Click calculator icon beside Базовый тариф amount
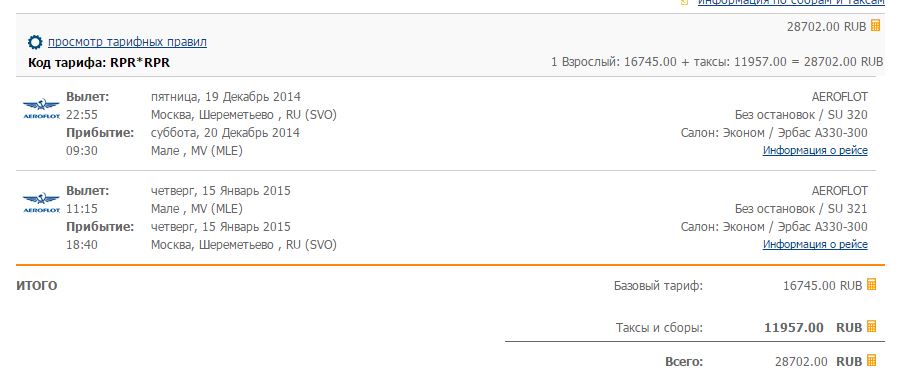This screenshot has width=902, height=392. 872,284
